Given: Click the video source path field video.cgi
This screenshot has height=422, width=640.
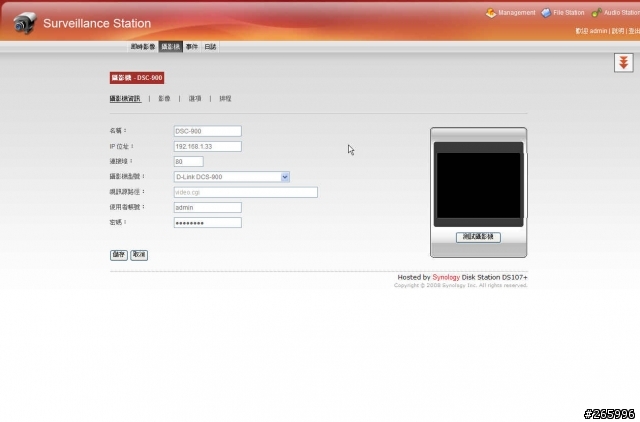Looking at the screenshot, I should click(x=245, y=192).
